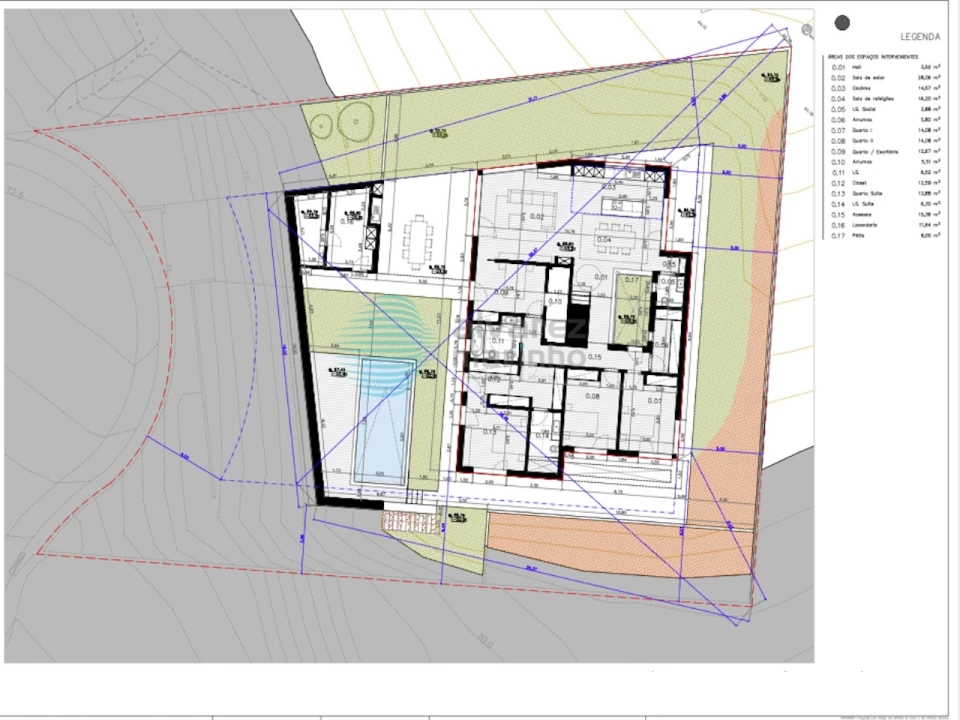Click room label 0.02 on the floor plan
The width and height of the screenshot is (960, 720).
[x=536, y=217]
